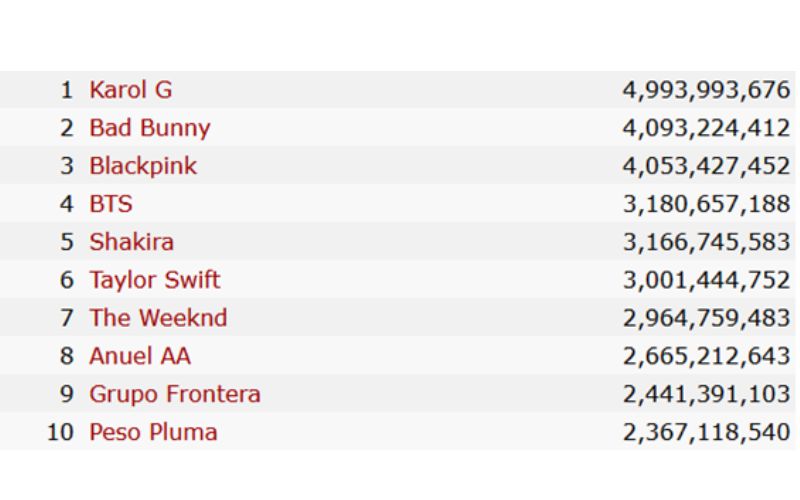The height and width of the screenshot is (500, 800).
Task: Click the 2,964,759,483 figure for The Weeknd
Action: pos(706,318)
